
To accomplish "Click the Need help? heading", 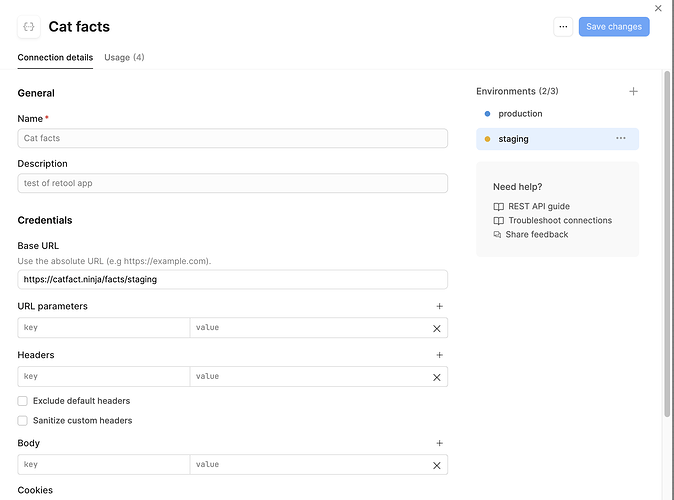I will (518, 187).
